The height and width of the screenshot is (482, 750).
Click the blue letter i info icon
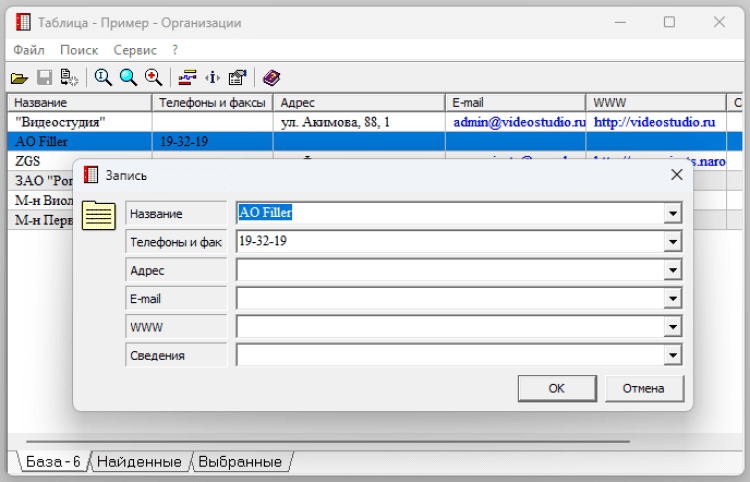point(212,77)
